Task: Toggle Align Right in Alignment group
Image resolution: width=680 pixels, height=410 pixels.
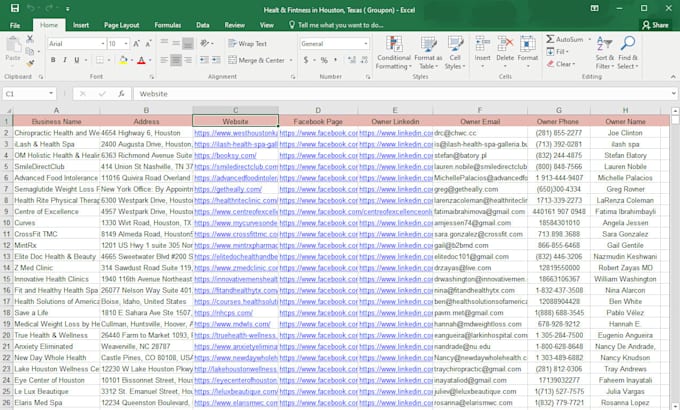Action: pos(188,60)
